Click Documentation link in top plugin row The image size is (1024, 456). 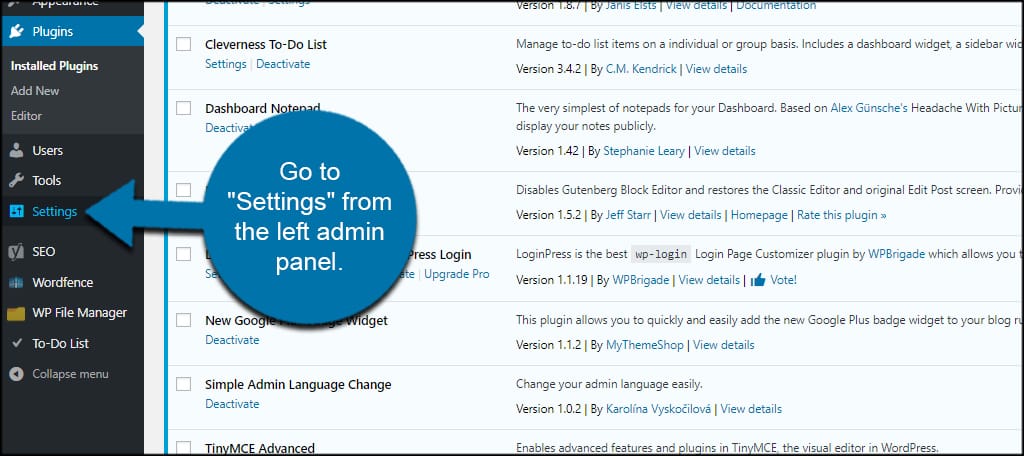[x=776, y=5]
